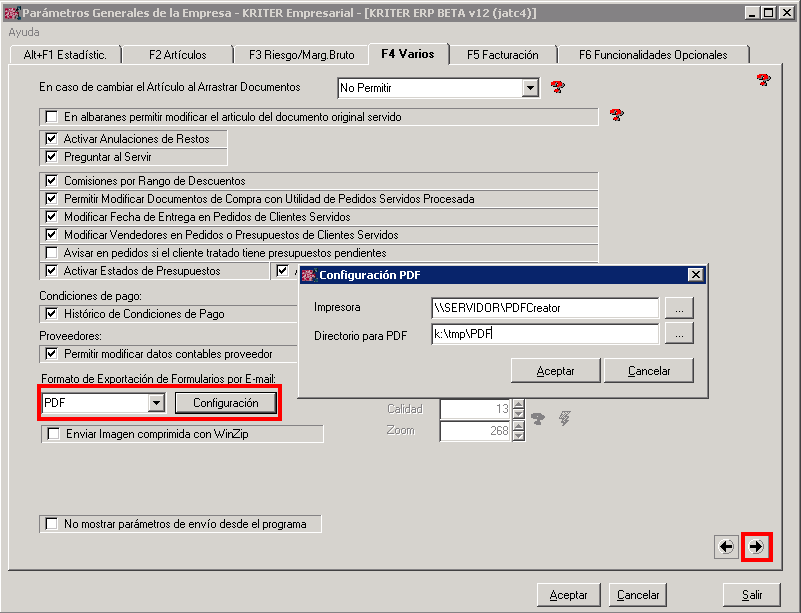This screenshot has height=613, width=801.
Task: Maximize the KRITER window
Action: pyautogui.click(x=768, y=13)
